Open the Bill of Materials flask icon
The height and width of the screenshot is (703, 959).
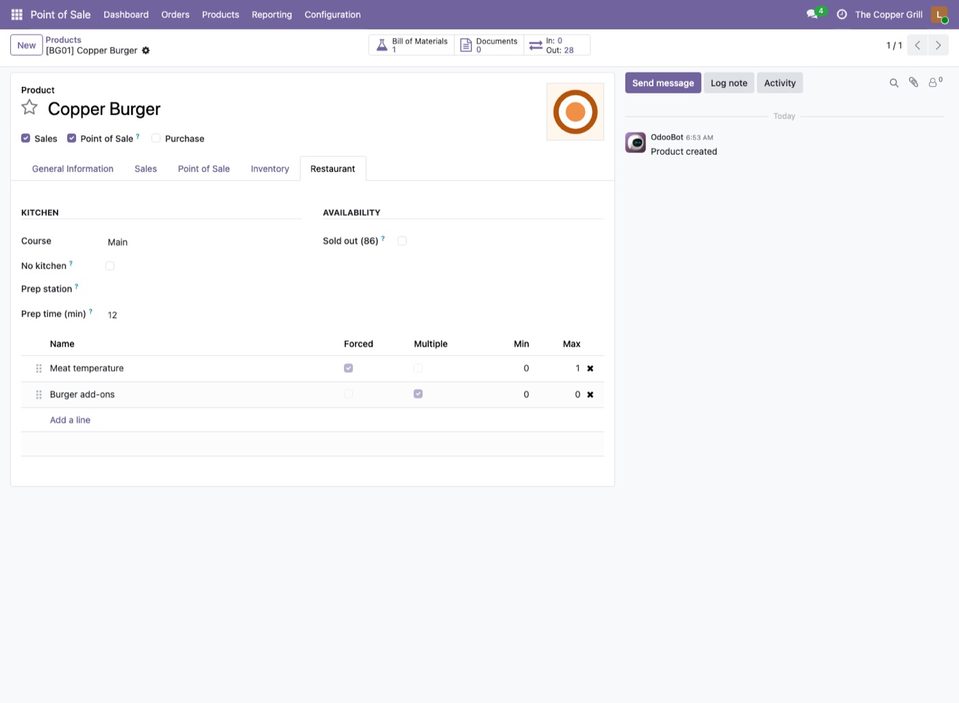tap(382, 45)
